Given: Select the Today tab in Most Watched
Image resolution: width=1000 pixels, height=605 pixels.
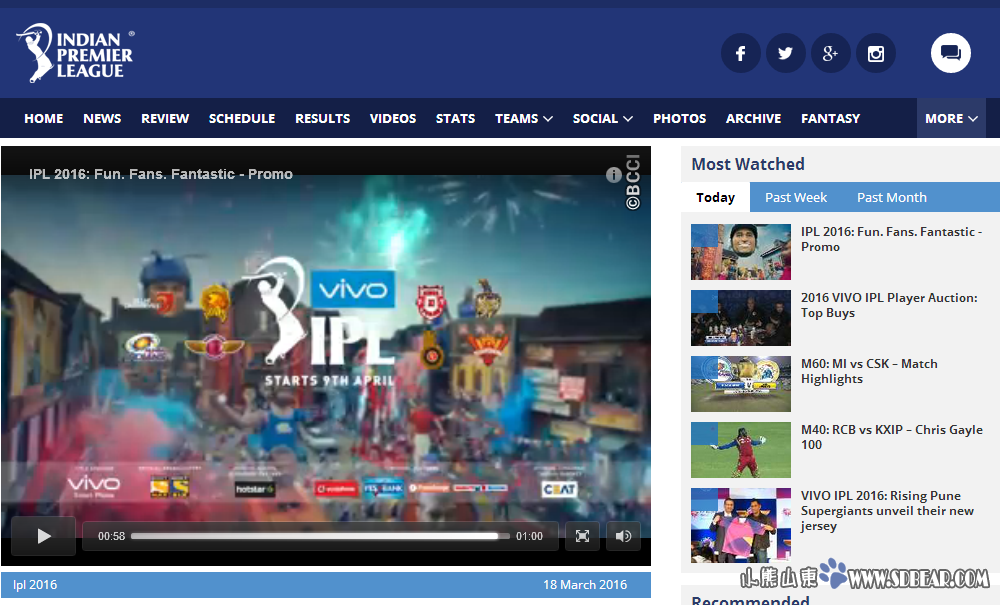Looking at the screenshot, I should point(716,198).
